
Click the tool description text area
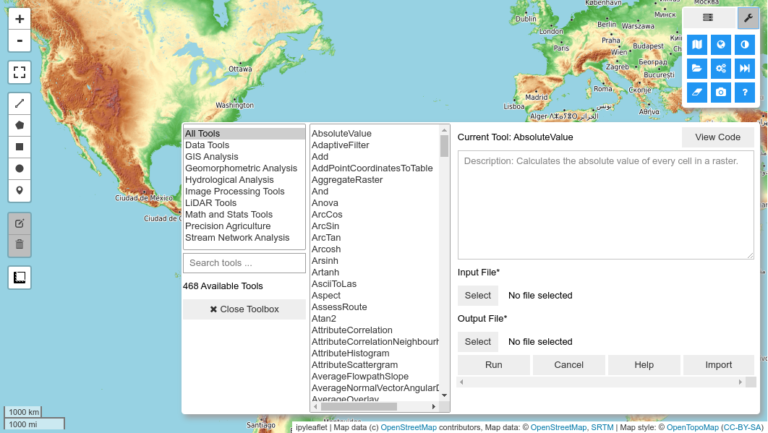click(x=606, y=205)
